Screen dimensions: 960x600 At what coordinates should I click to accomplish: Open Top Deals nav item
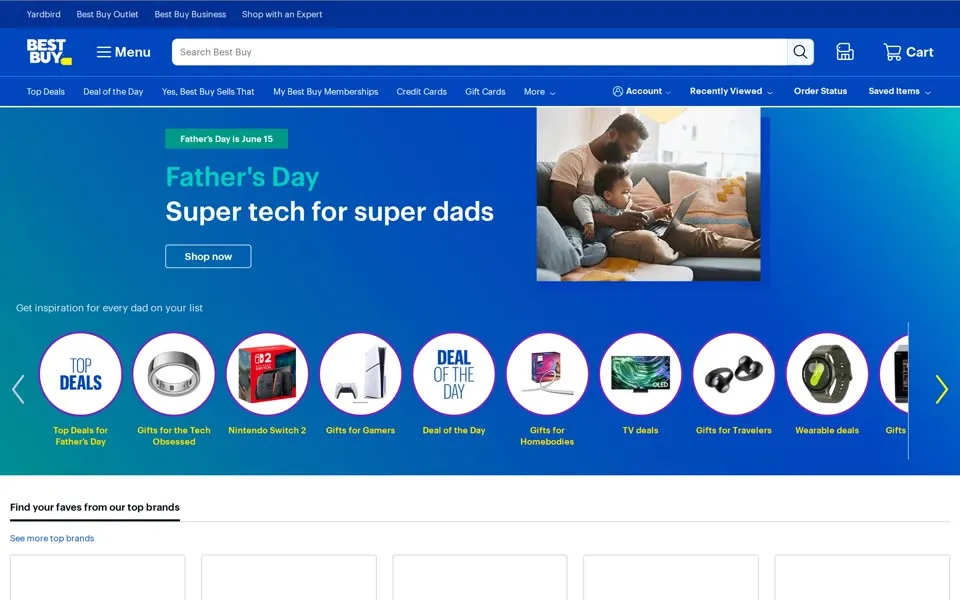tap(45, 92)
